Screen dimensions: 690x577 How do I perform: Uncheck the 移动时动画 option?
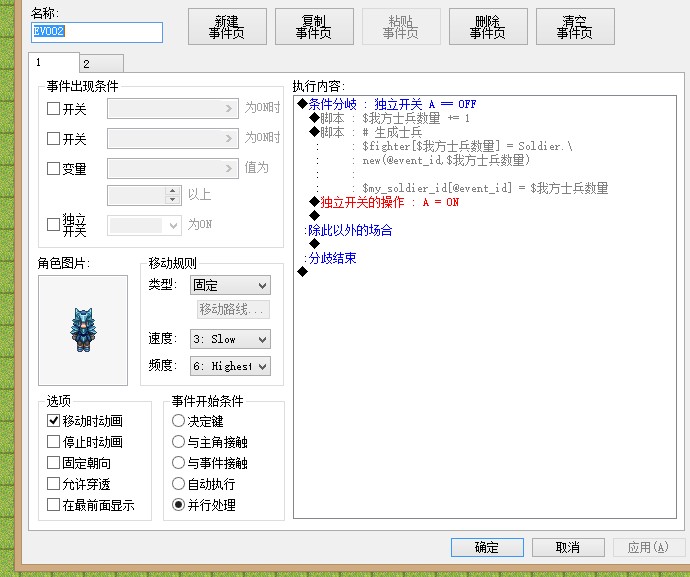pyautogui.click(x=53, y=421)
